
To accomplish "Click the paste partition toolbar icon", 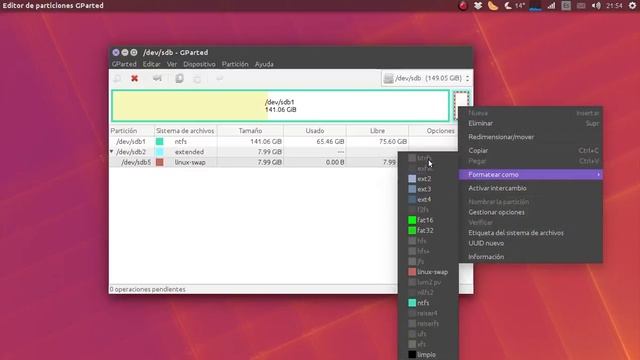I will 197,78.
